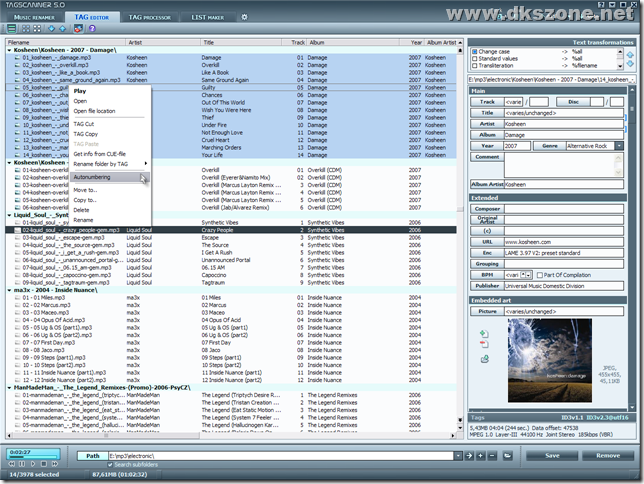
Task: Click the Track field button
Action: pos(487,102)
